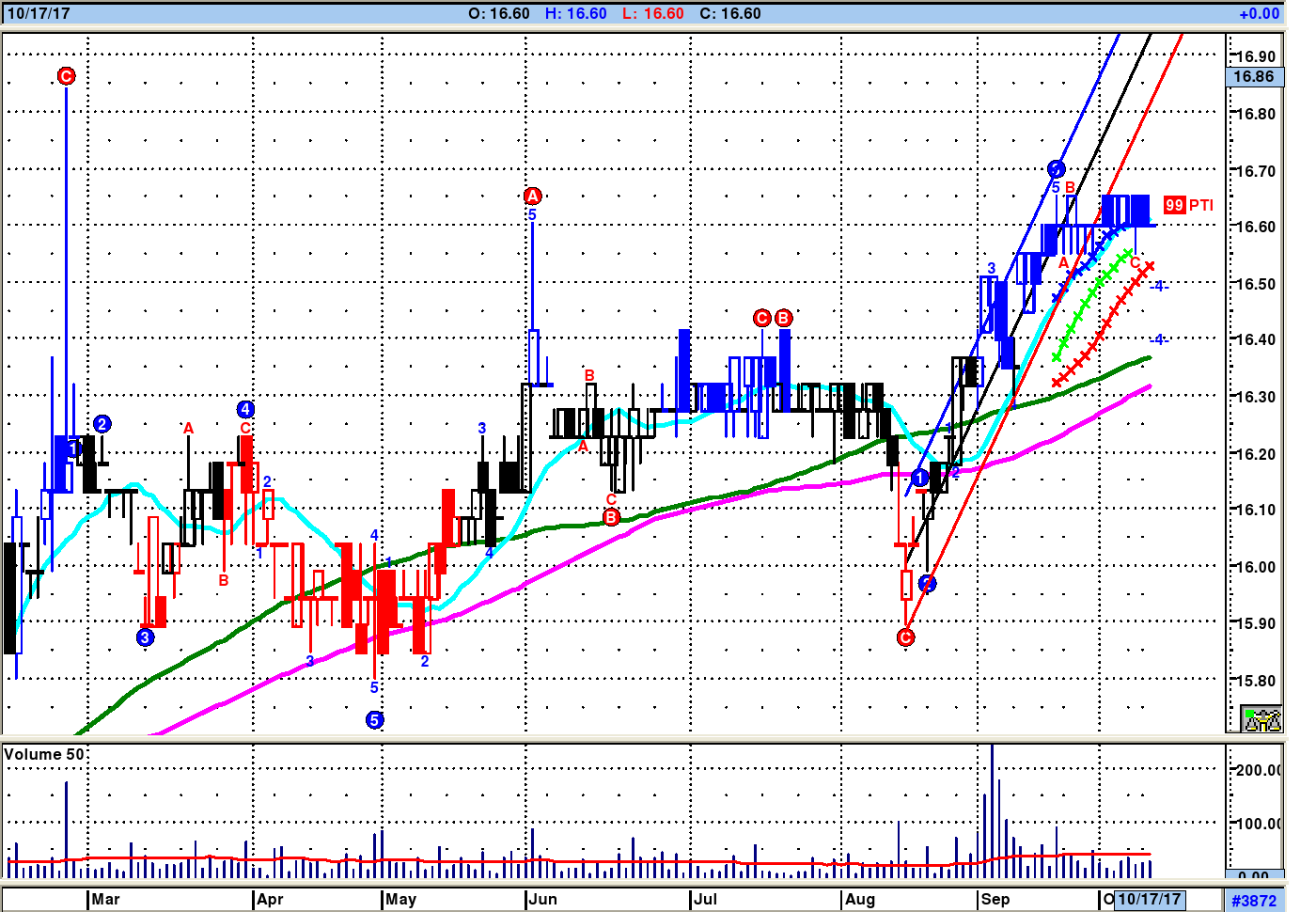Click the +0.00 change value in header
1316x912 pixels.
(1259, 14)
